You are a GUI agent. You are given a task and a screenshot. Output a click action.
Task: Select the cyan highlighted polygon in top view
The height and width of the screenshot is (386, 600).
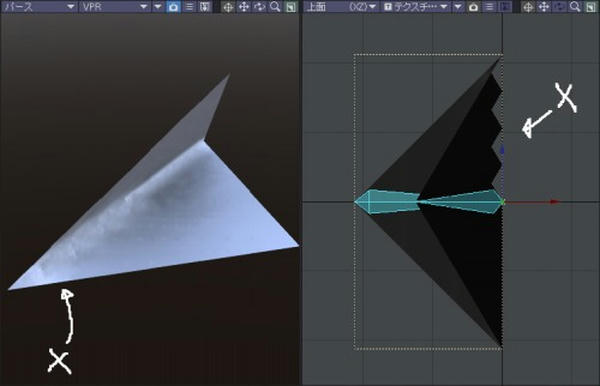pyautogui.click(x=427, y=202)
